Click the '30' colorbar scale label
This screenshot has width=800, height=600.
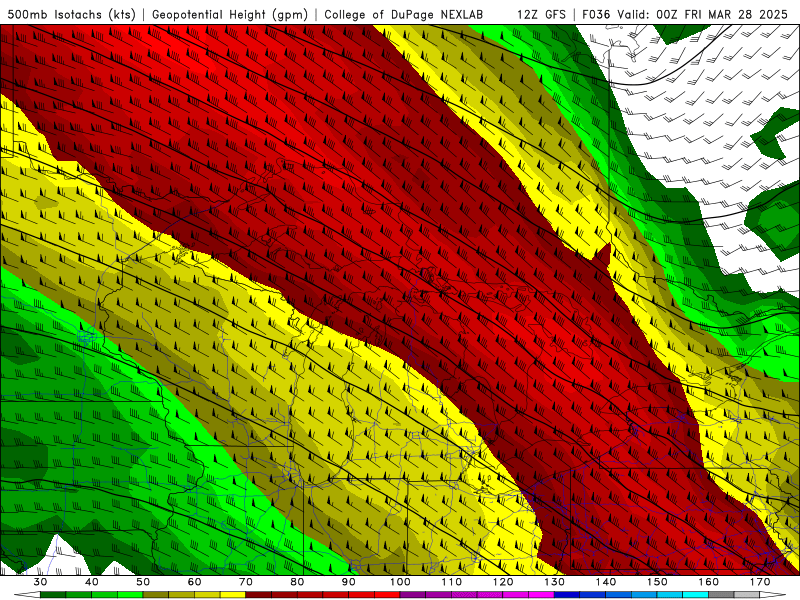coord(40,582)
